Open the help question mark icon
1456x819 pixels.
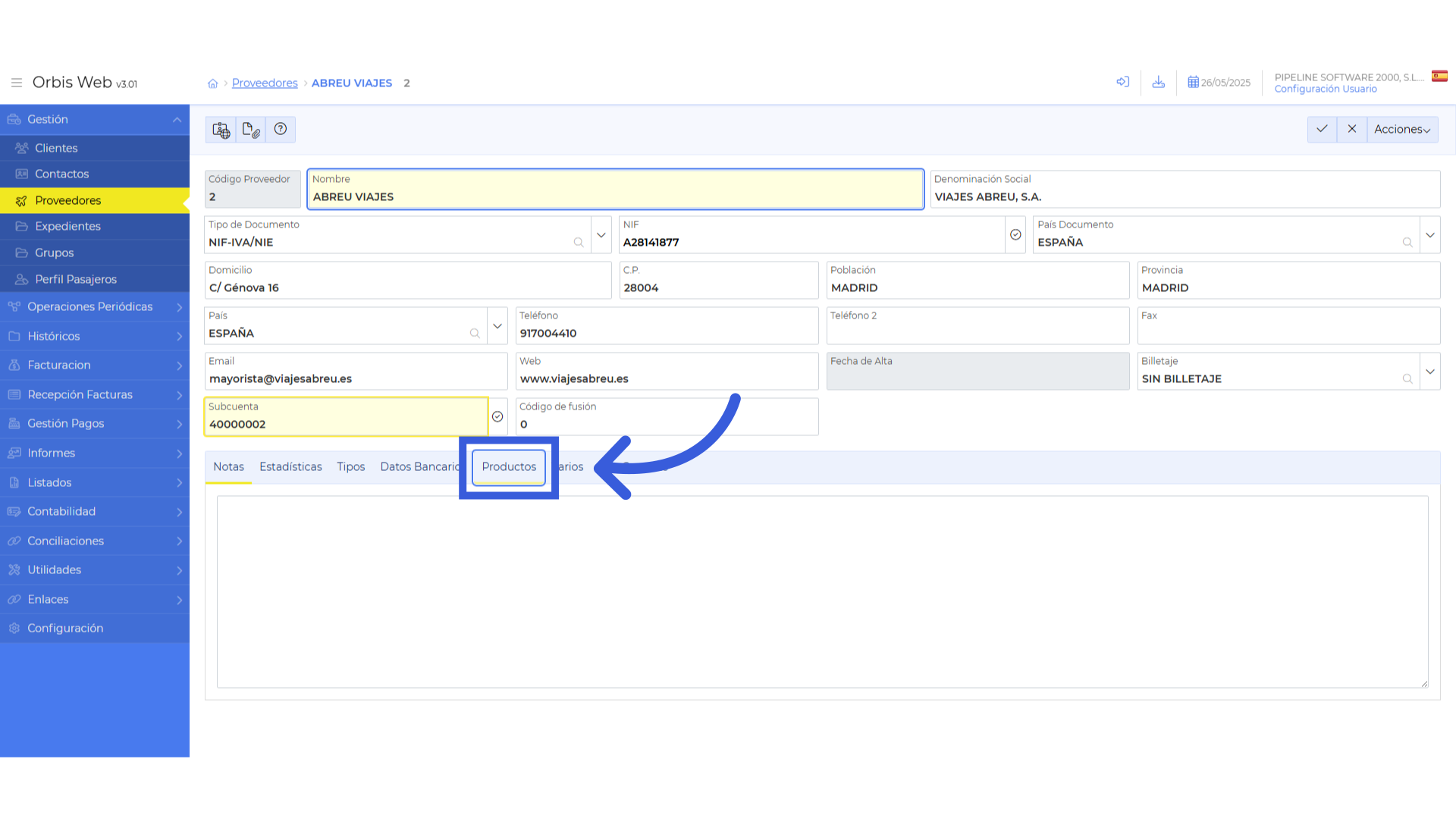281,130
